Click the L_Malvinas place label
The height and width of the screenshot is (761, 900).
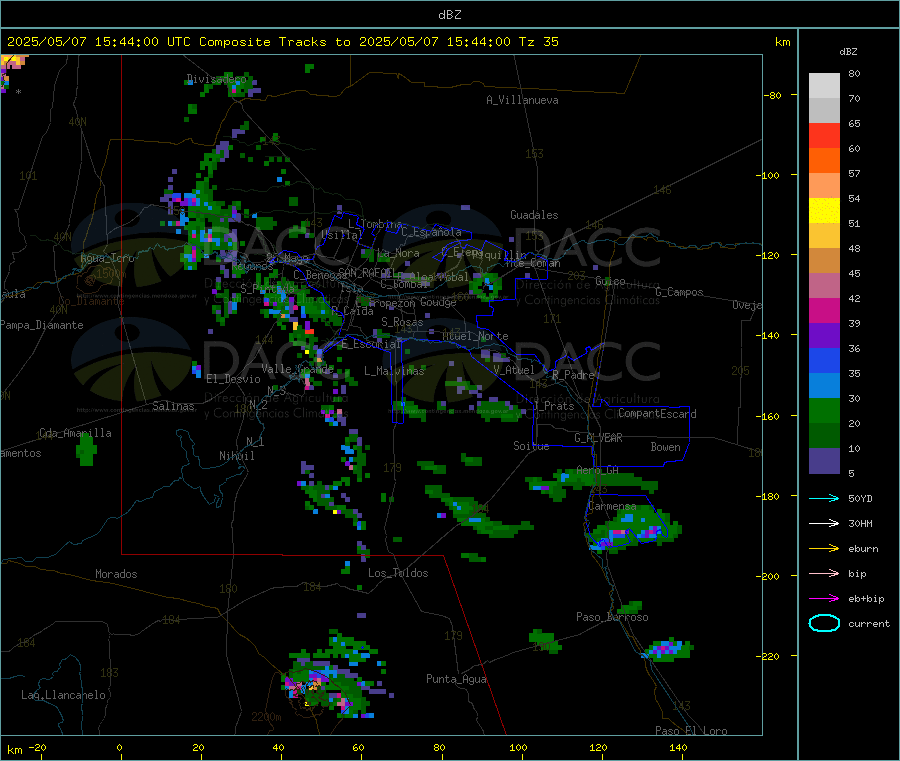(x=394, y=371)
